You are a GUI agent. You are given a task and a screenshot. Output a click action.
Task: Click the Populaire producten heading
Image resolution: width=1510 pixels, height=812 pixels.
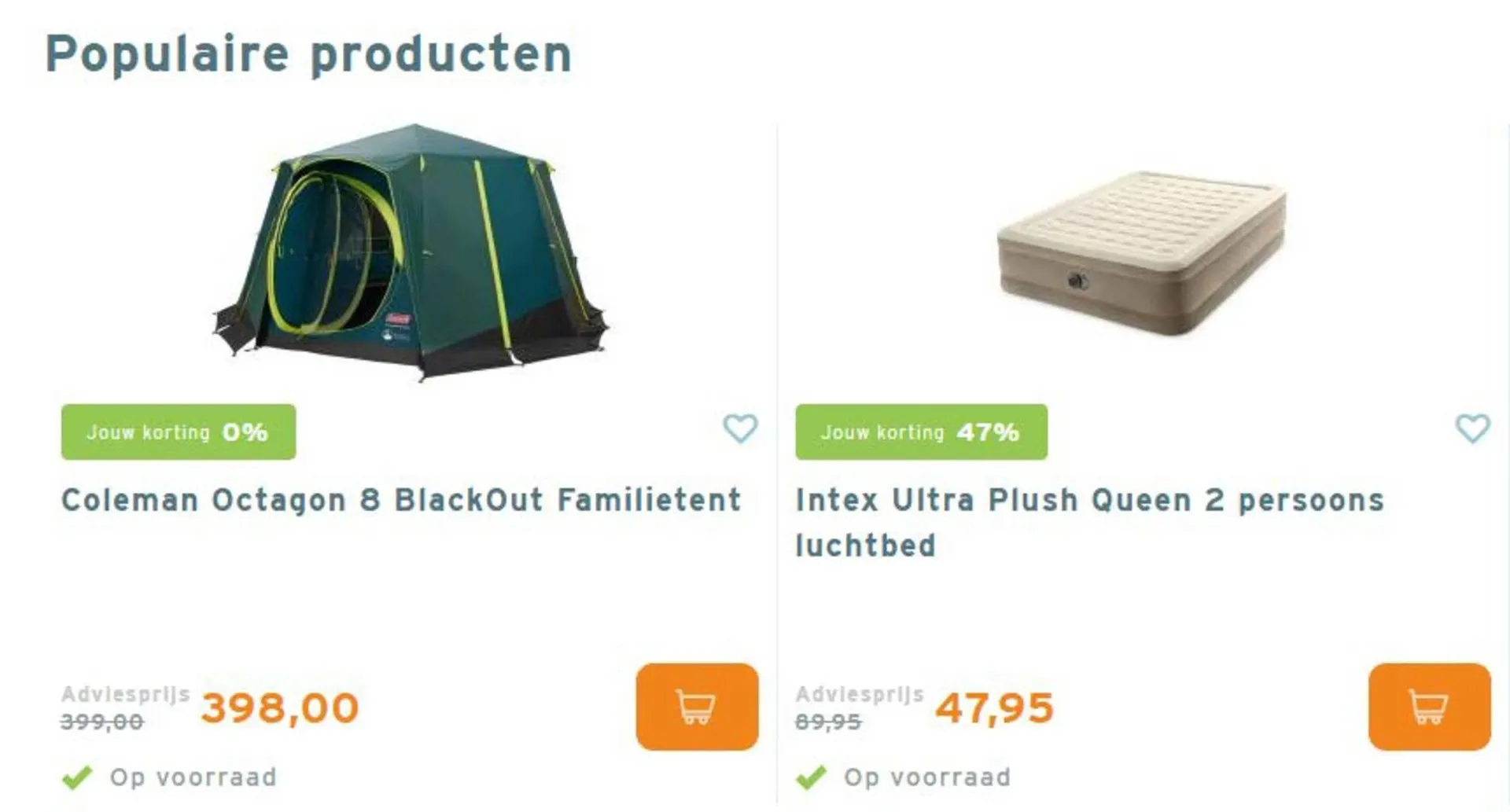[308, 54]
